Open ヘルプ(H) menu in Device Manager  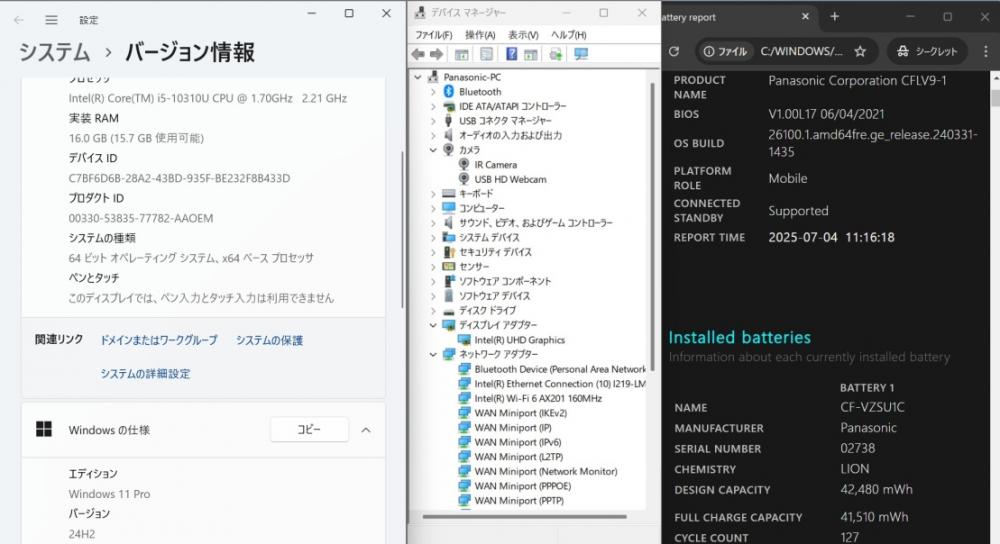pyautogui.click(x=568, y=35)
